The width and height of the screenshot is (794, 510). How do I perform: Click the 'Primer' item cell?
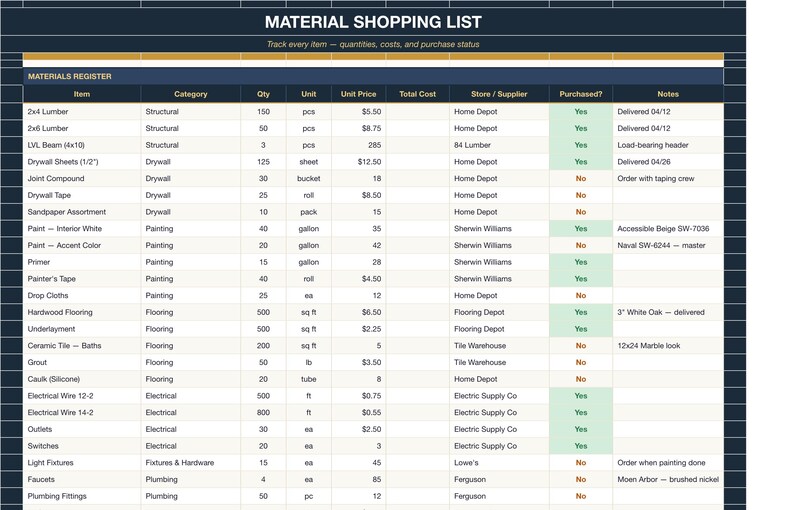[82, 262]
